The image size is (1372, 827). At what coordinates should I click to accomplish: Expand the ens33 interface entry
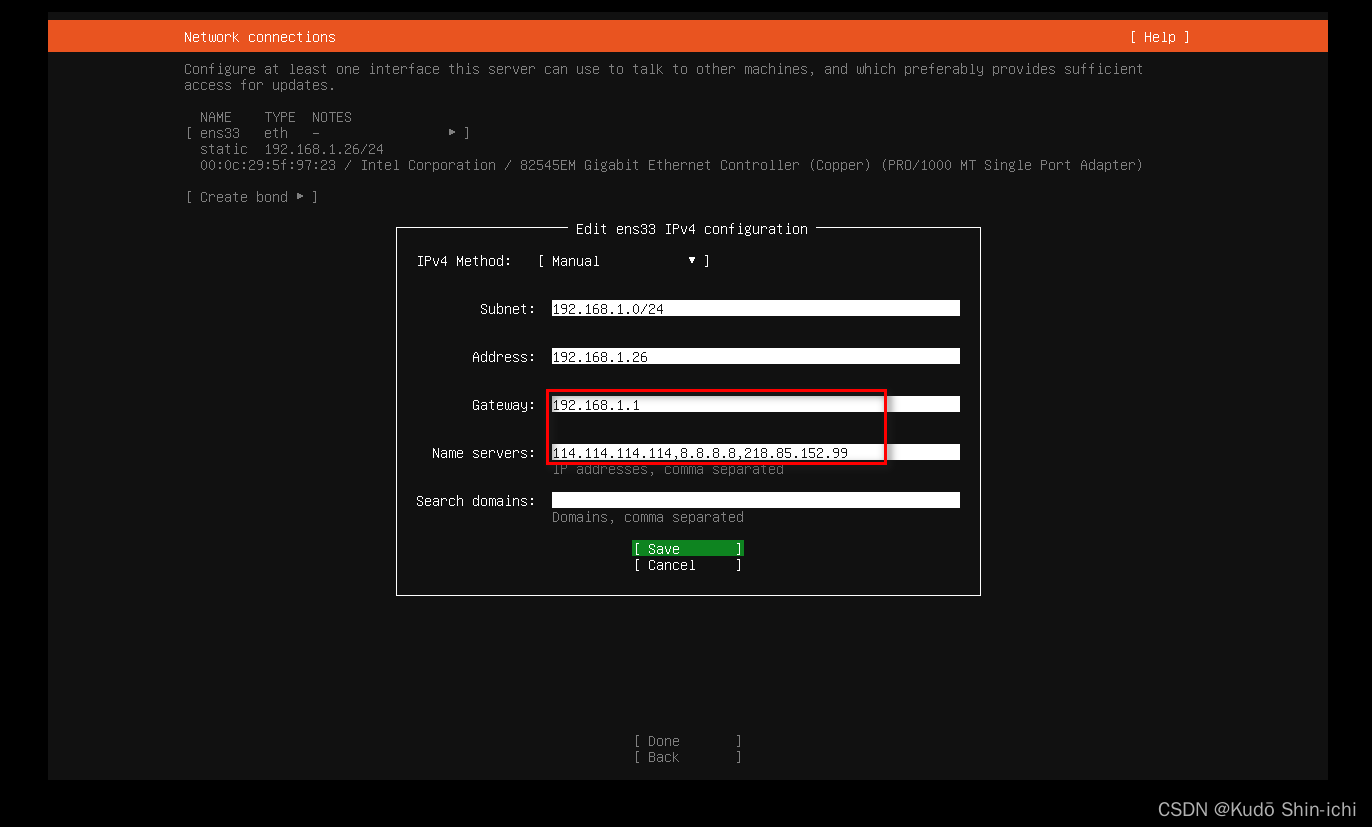[x=327, y=133]
